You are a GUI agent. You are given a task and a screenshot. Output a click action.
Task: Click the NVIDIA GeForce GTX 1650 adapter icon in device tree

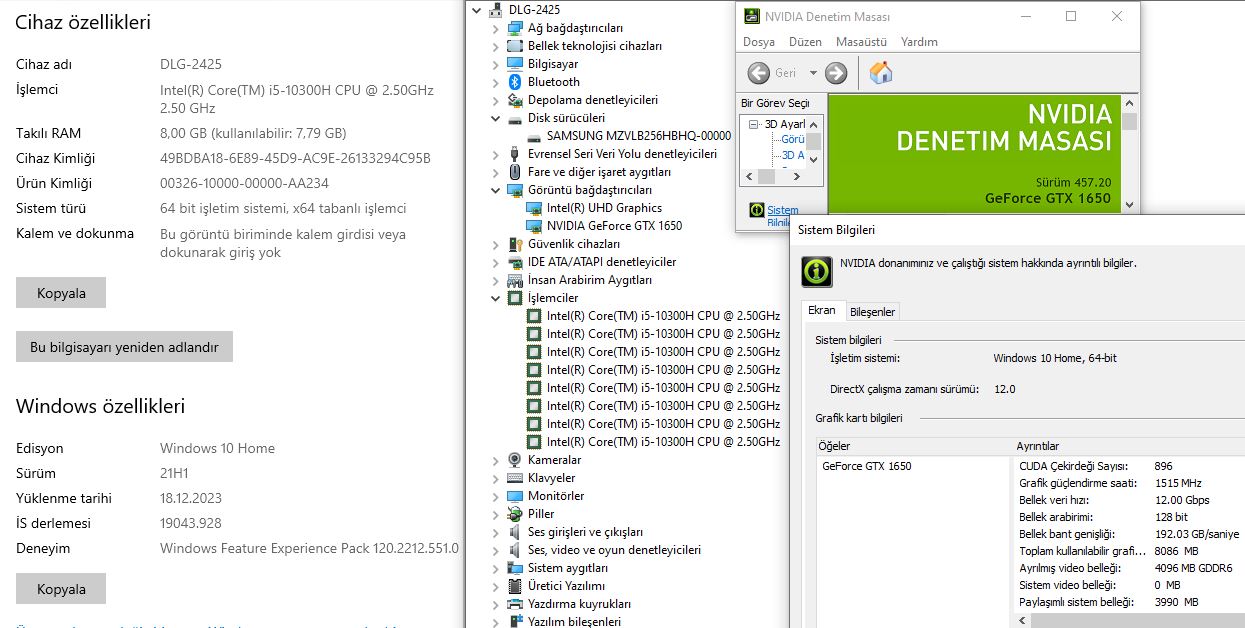pos(534,226)
